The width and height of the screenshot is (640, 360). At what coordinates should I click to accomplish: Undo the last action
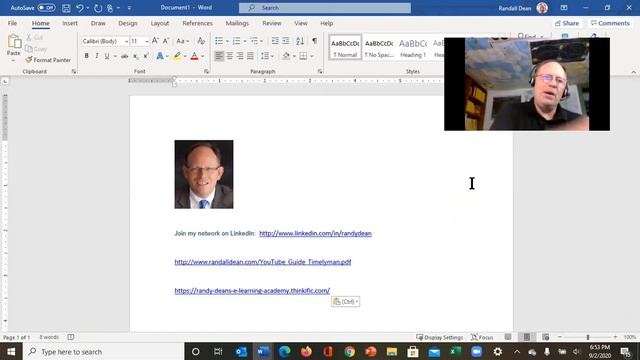click(x=80, y=8)
